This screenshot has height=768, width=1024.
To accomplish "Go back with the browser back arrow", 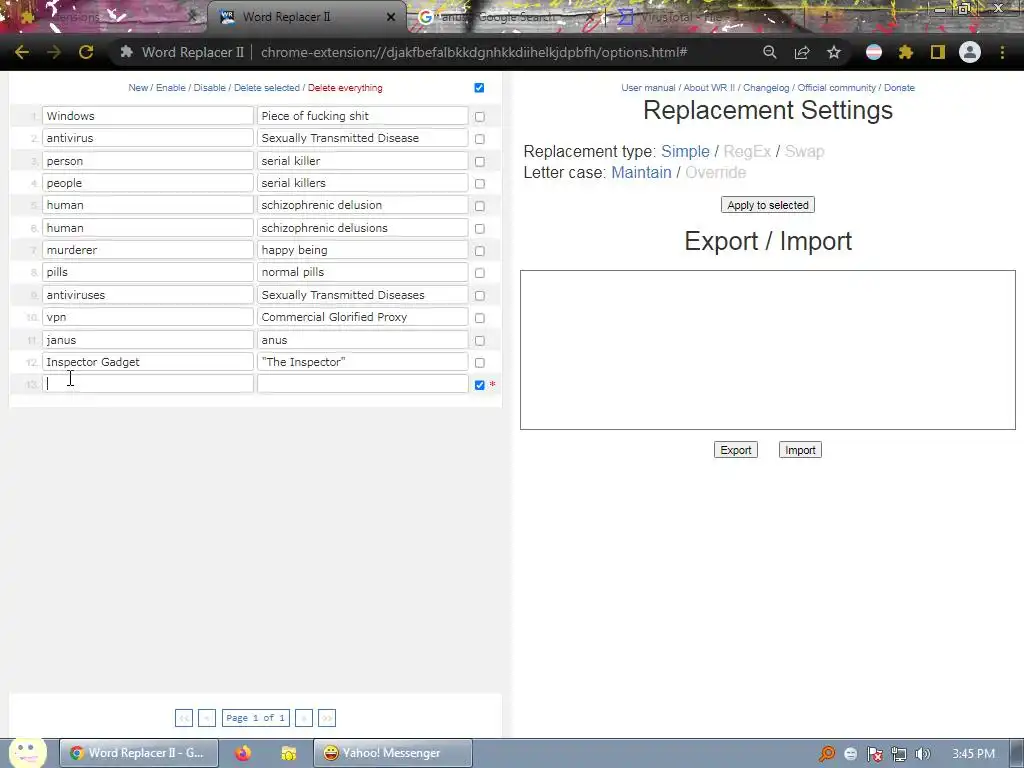I will pyautogui.click(x=22, y=52).
